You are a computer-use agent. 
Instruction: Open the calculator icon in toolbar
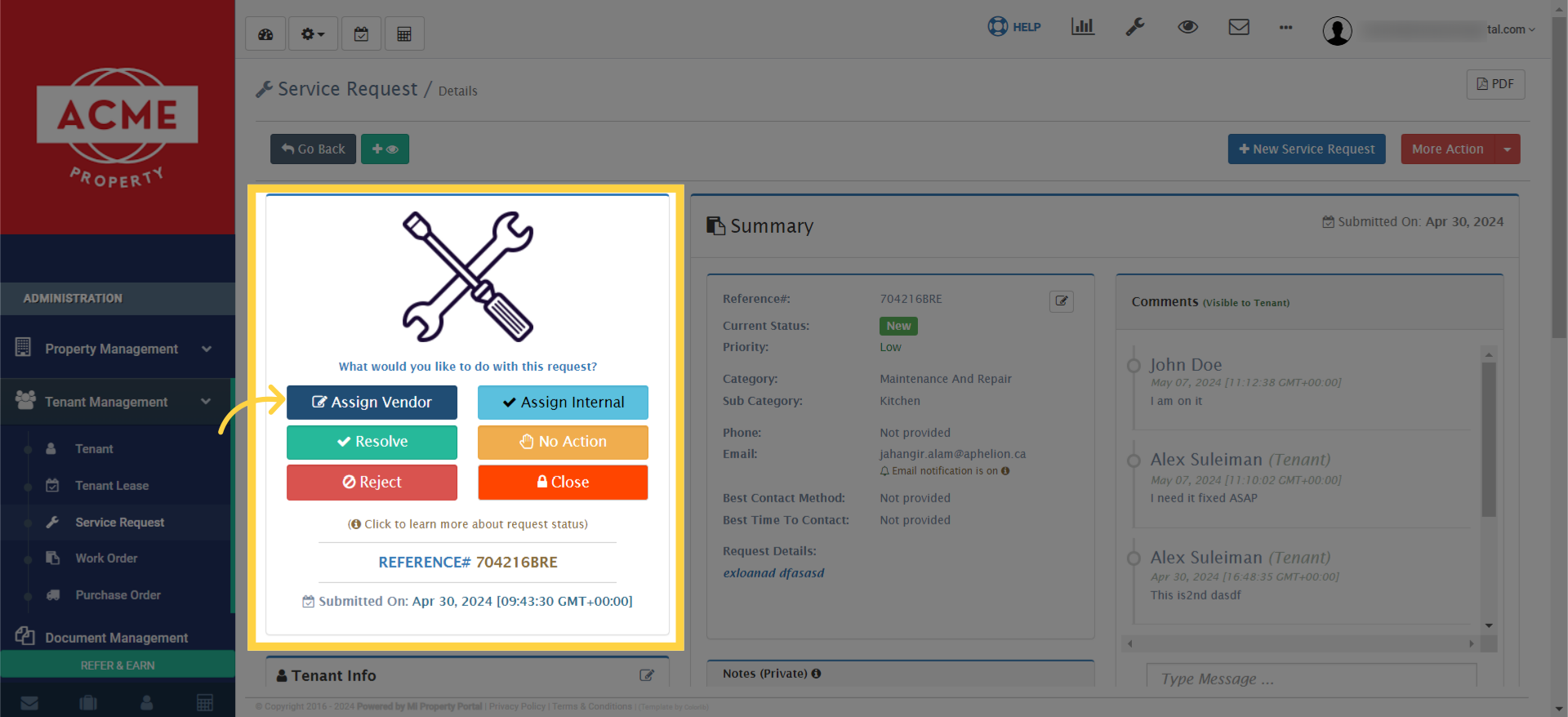coord(404,34)
